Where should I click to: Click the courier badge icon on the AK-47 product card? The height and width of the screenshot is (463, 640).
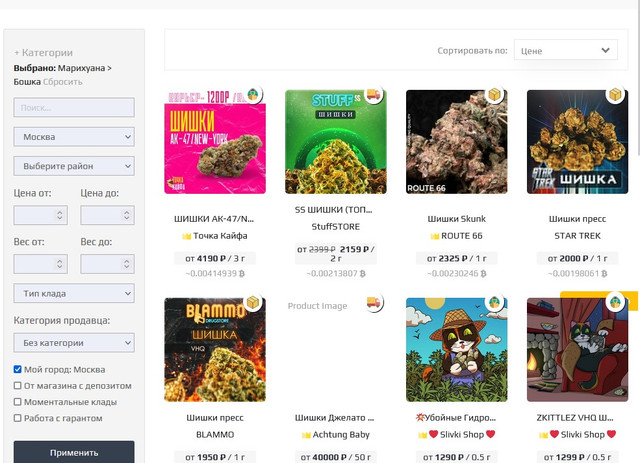(x=253, y=95)
